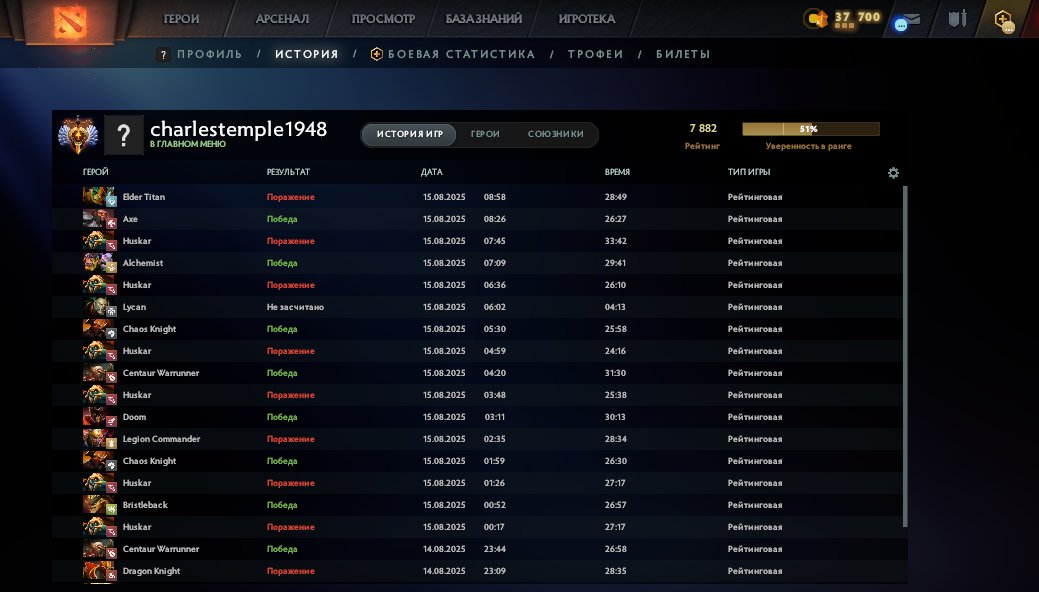Click the rank confidence 51% progress bar
The height and width of the screenshot is (592, 1039).
811,129
